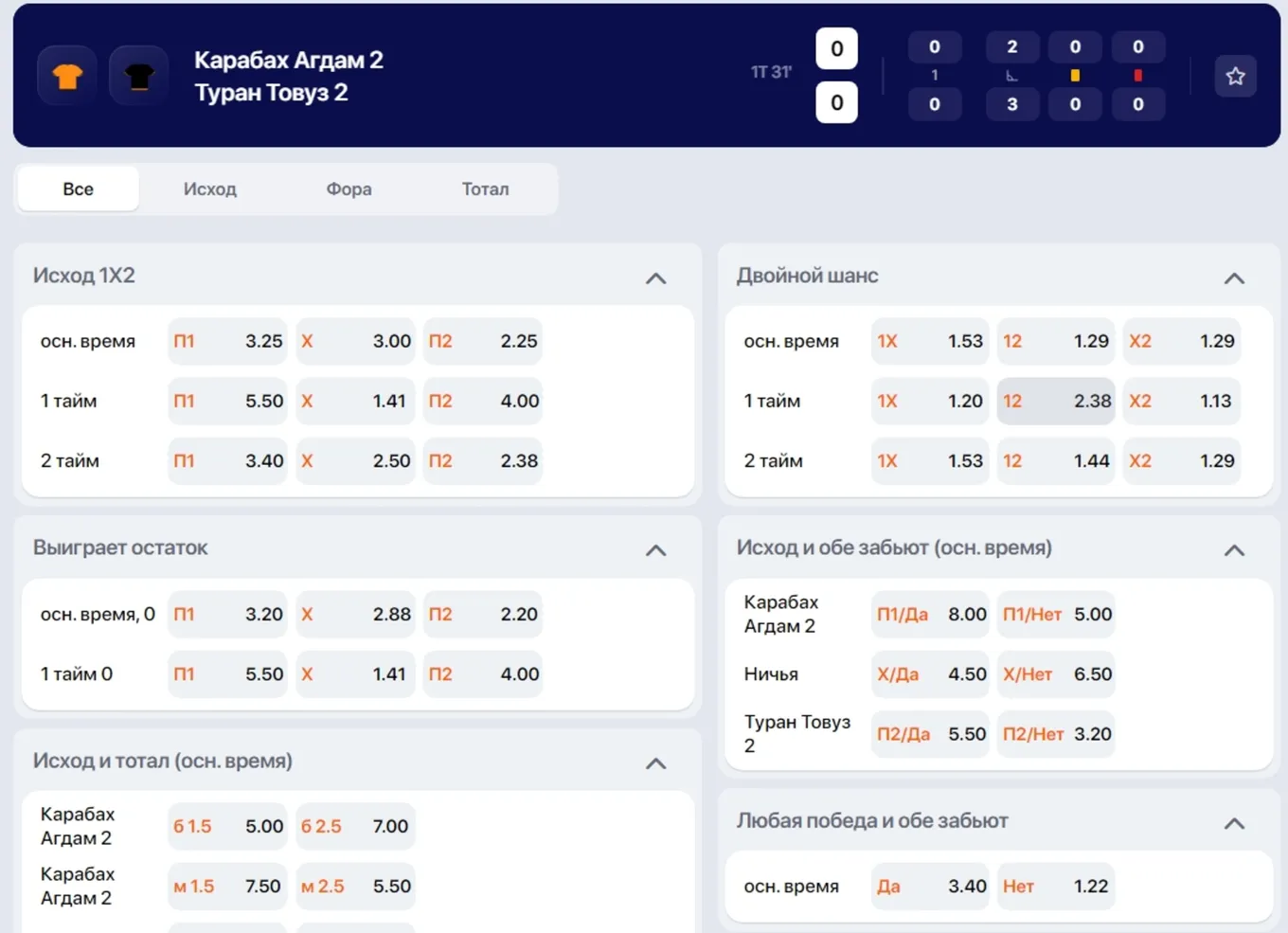Collapse the Исход и тотал section
Viewport: 1288px width, 933px height.
tap(655, 763)
